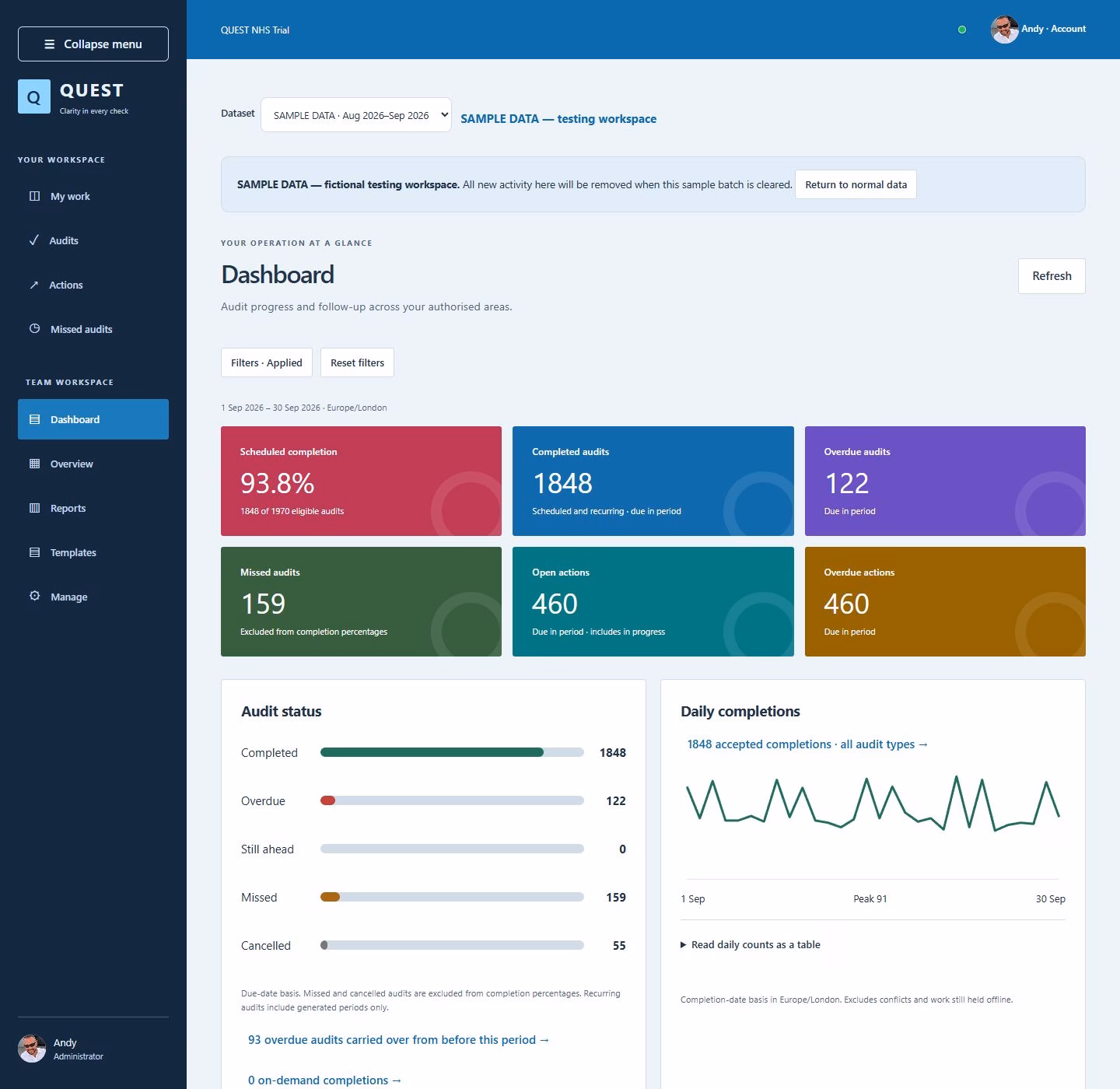This screenshot has height=1089, width=1120.
Task: Click Andy's avatar in top bar
Action: pos(1004,30)
